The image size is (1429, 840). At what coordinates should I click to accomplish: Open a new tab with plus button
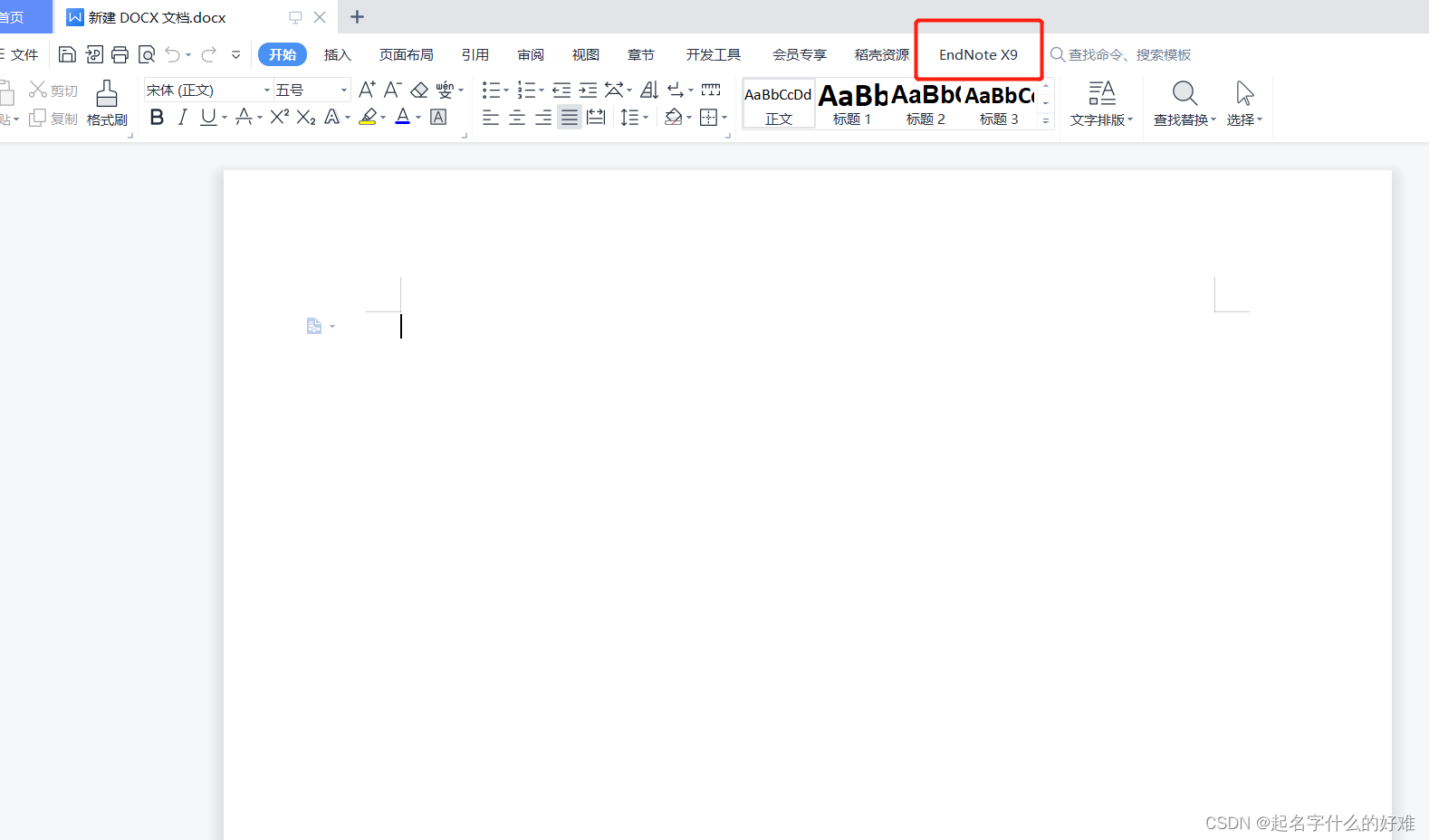click(358, 16)
